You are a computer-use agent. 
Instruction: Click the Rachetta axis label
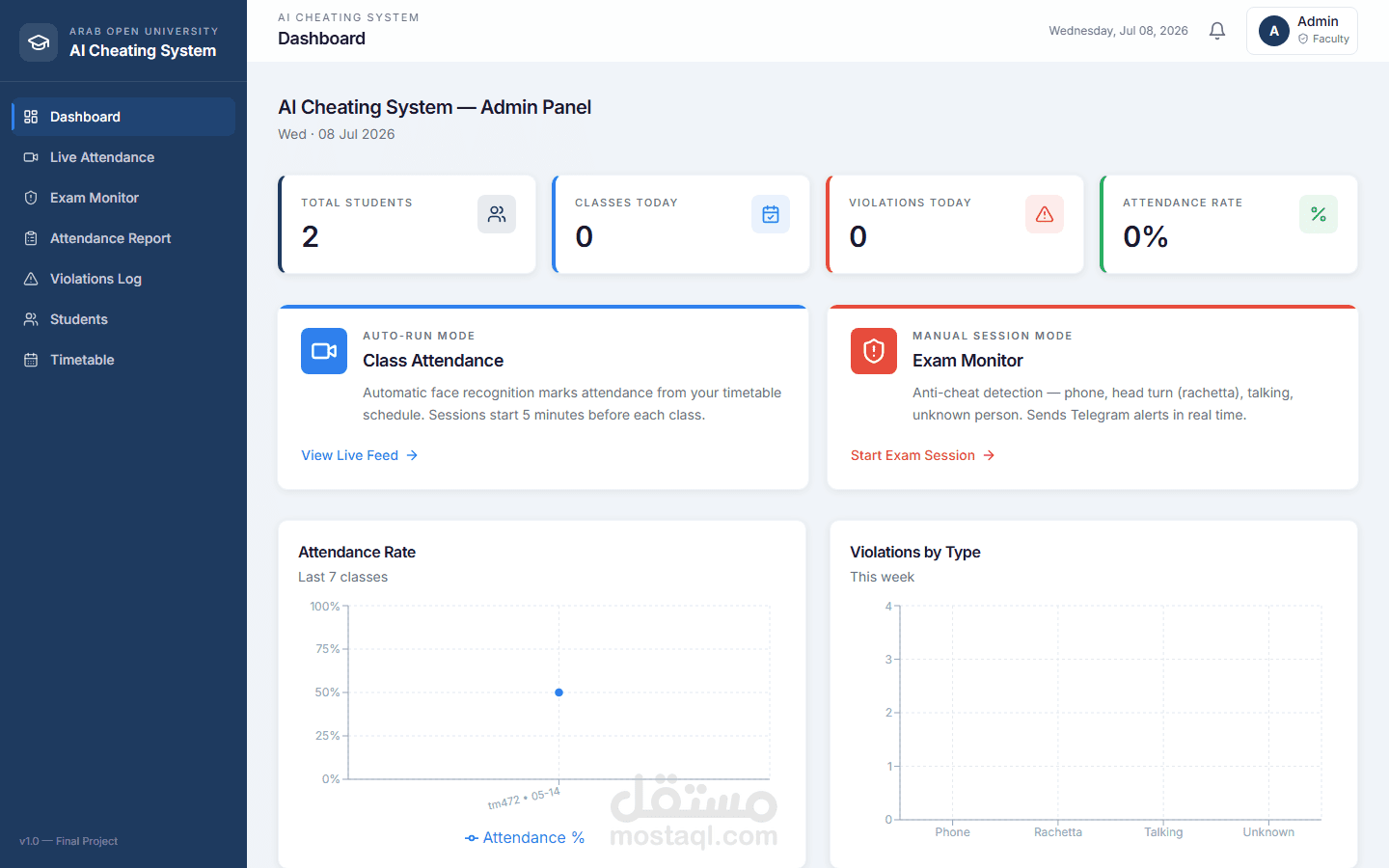[1058, 832]
